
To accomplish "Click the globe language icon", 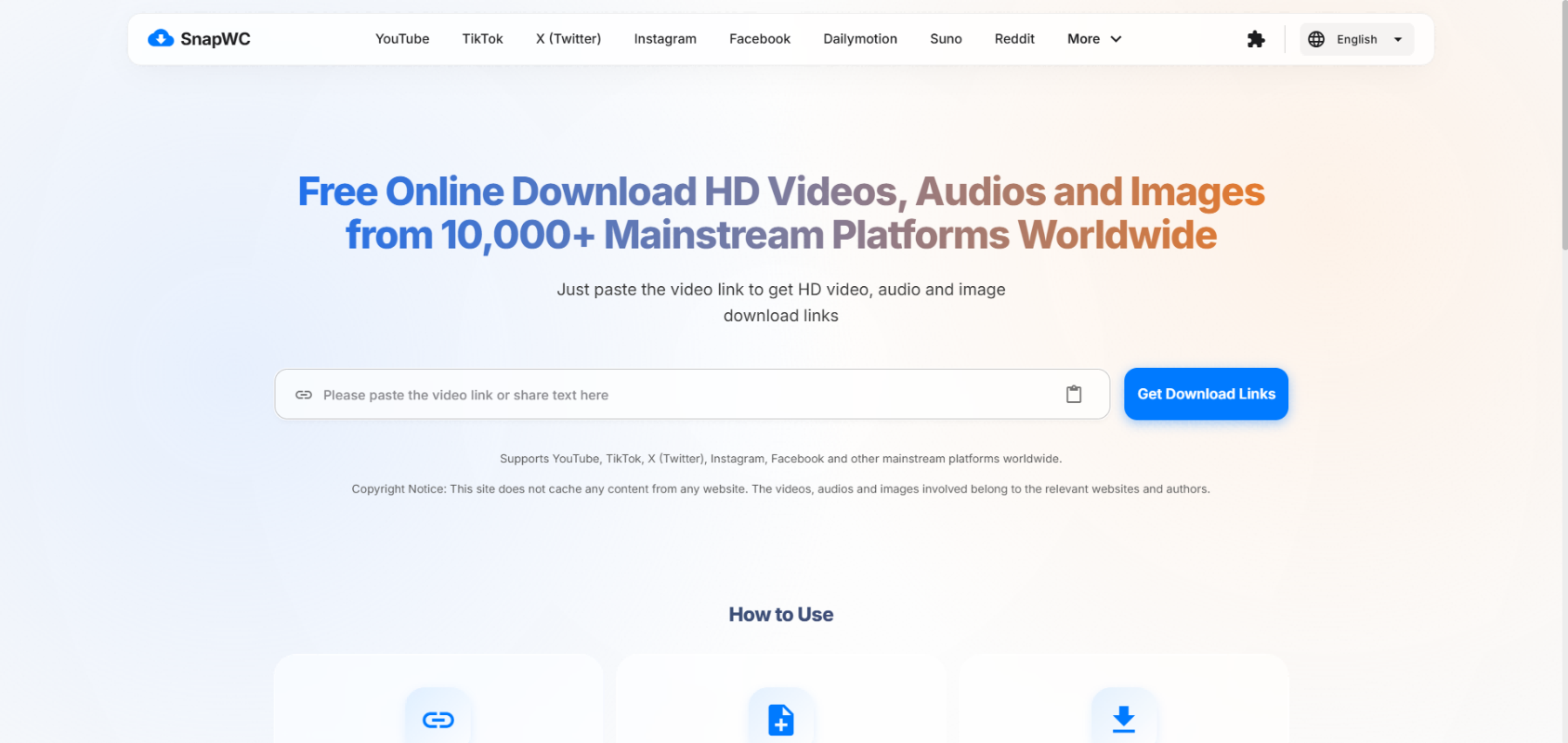I will pos(1316,39).
